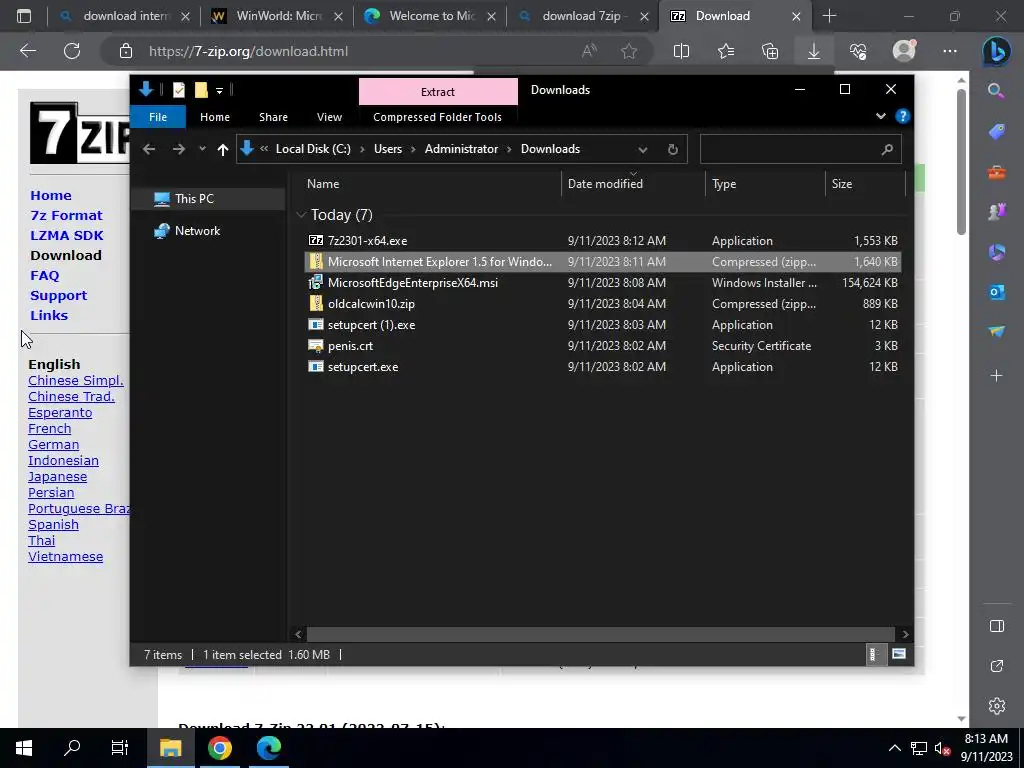The width and height of the screenshot is (1024, 768).
Task: Open the Support link
Action: (x=58, y=296)
